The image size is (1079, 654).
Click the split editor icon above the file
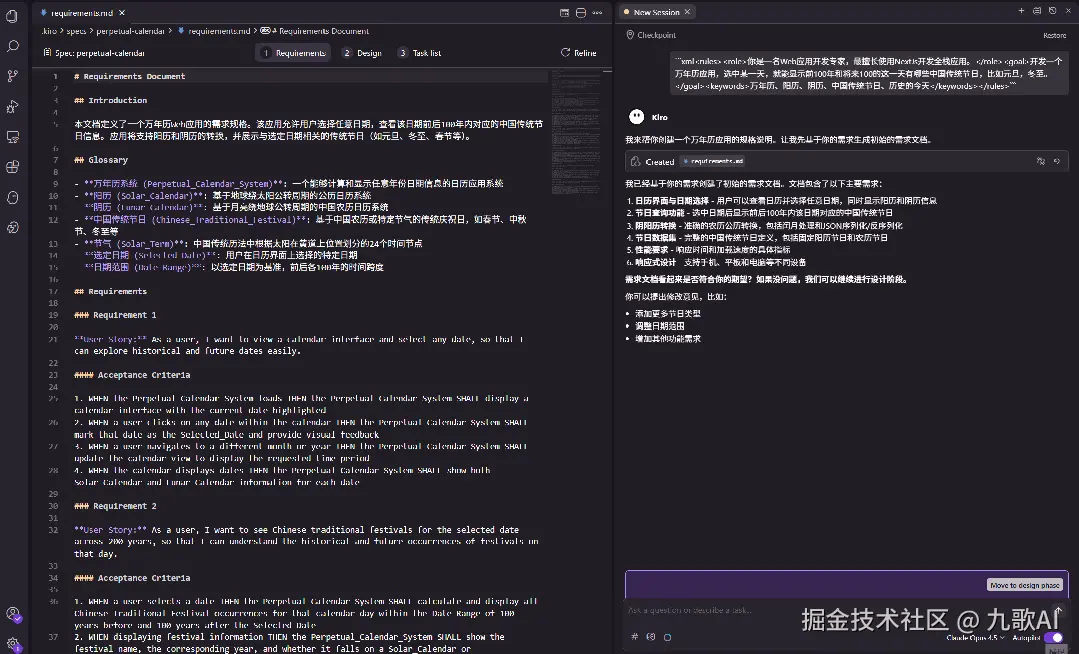click(580, 11)
